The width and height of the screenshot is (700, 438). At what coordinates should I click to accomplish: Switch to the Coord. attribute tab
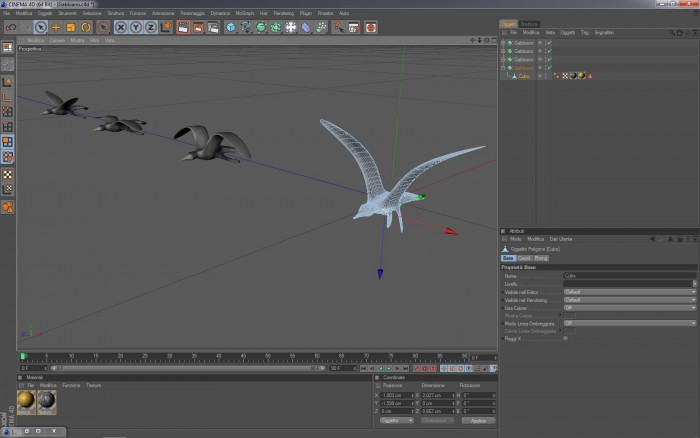[x=524, y=258]
